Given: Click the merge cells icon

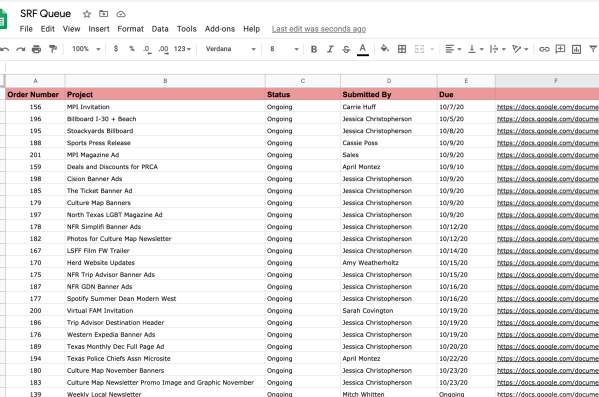Looking at the screenshot, I should 419,49.
